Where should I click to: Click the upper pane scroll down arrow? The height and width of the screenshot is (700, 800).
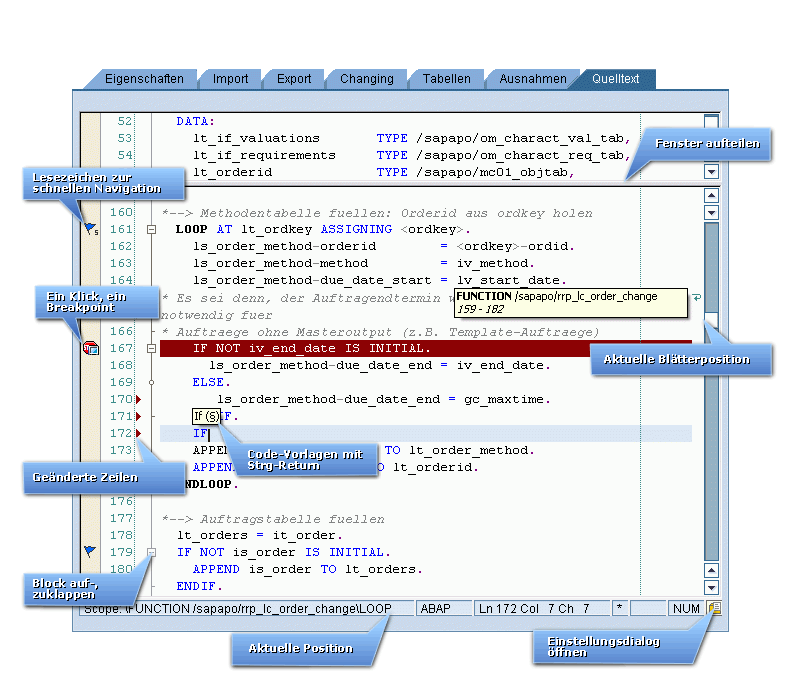(x=711, y=171)
